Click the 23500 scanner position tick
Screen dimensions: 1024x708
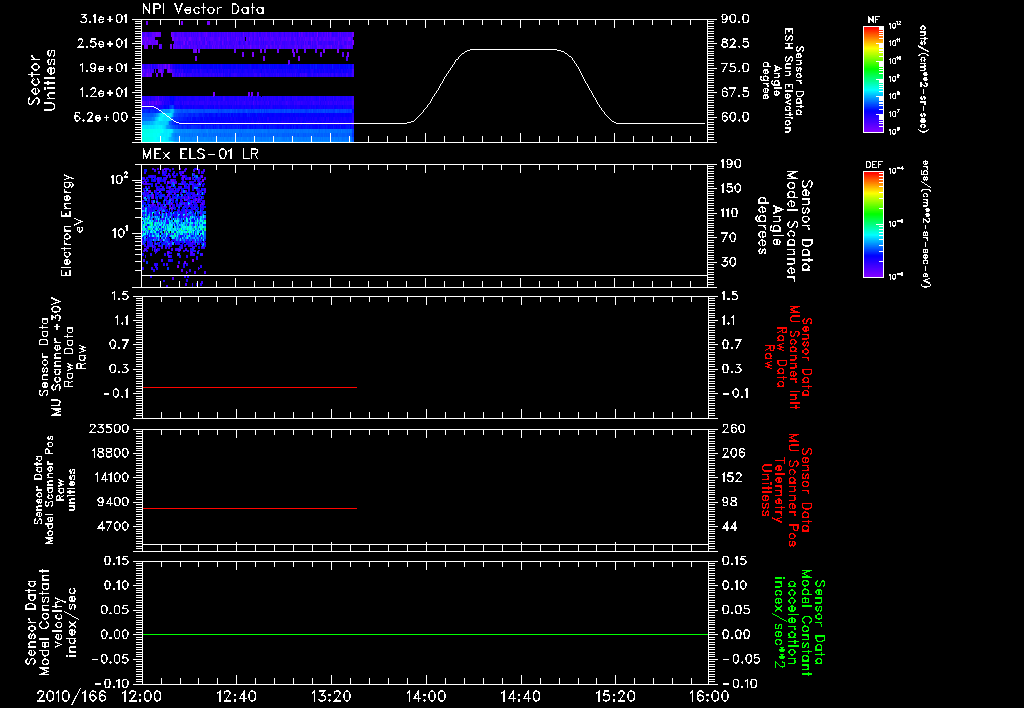coord(110,428)
